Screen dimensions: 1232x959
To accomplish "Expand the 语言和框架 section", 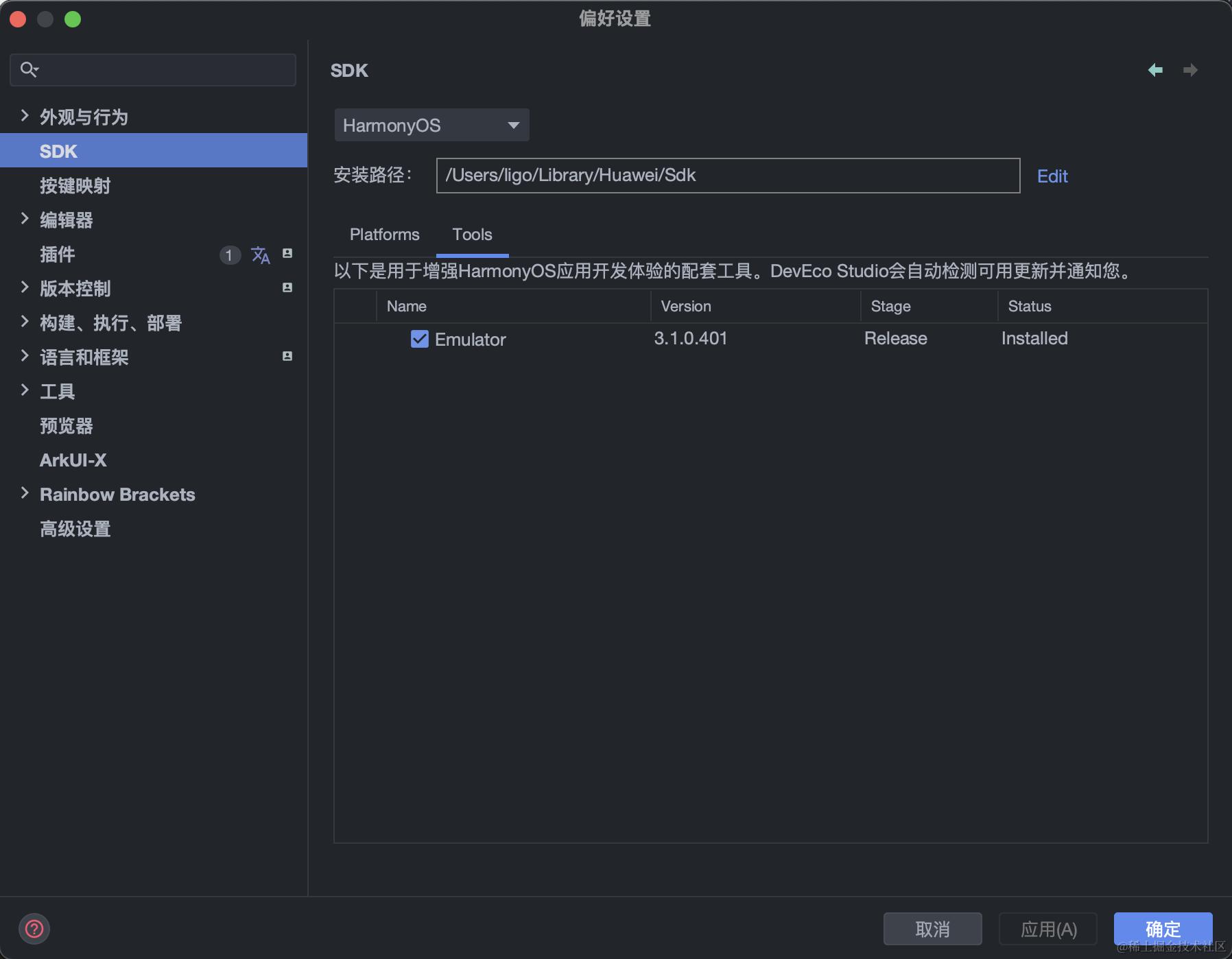I will (x=25, y=356).
